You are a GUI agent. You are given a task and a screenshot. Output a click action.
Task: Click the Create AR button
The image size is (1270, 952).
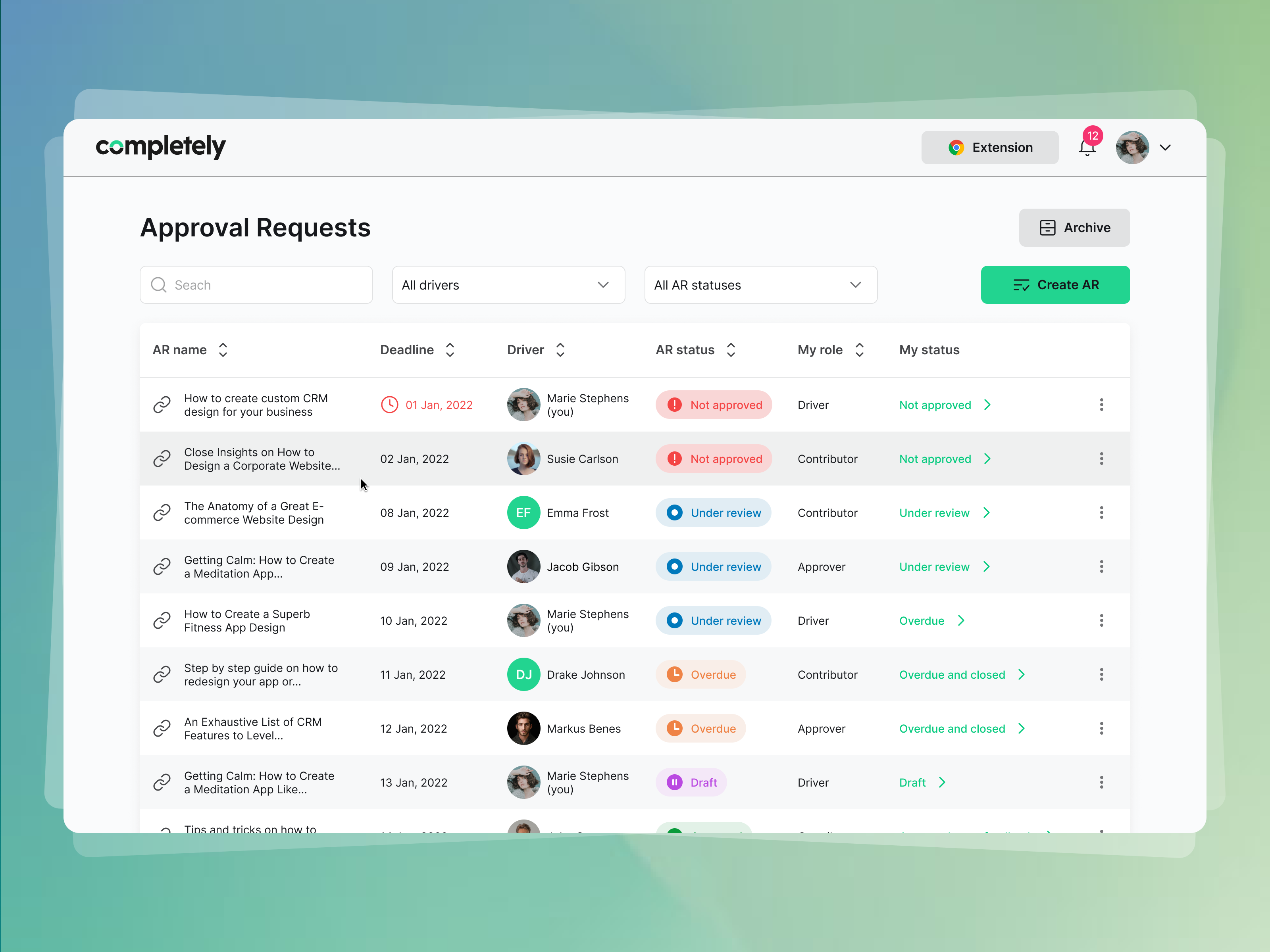tap(1055, 285)
